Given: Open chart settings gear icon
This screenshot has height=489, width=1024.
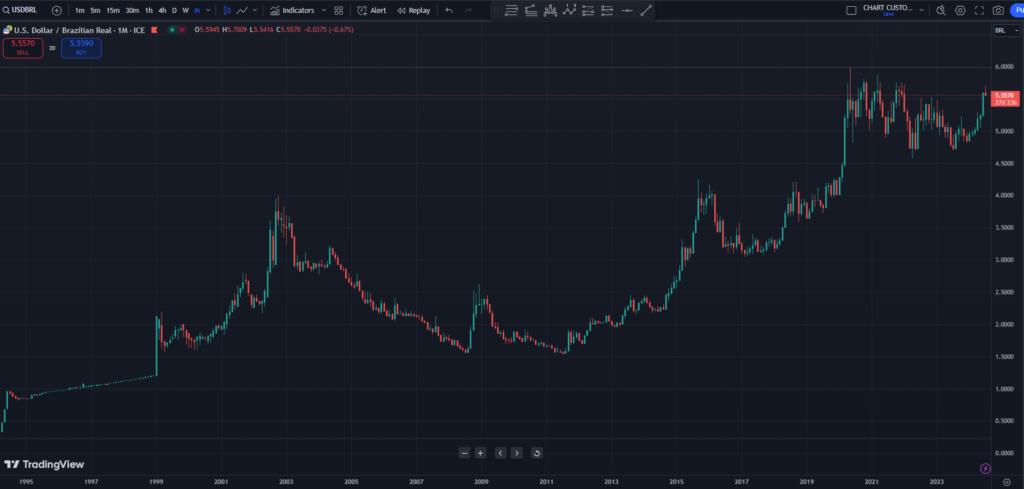Looking at the screenshot, I should [x=960, y=10].
